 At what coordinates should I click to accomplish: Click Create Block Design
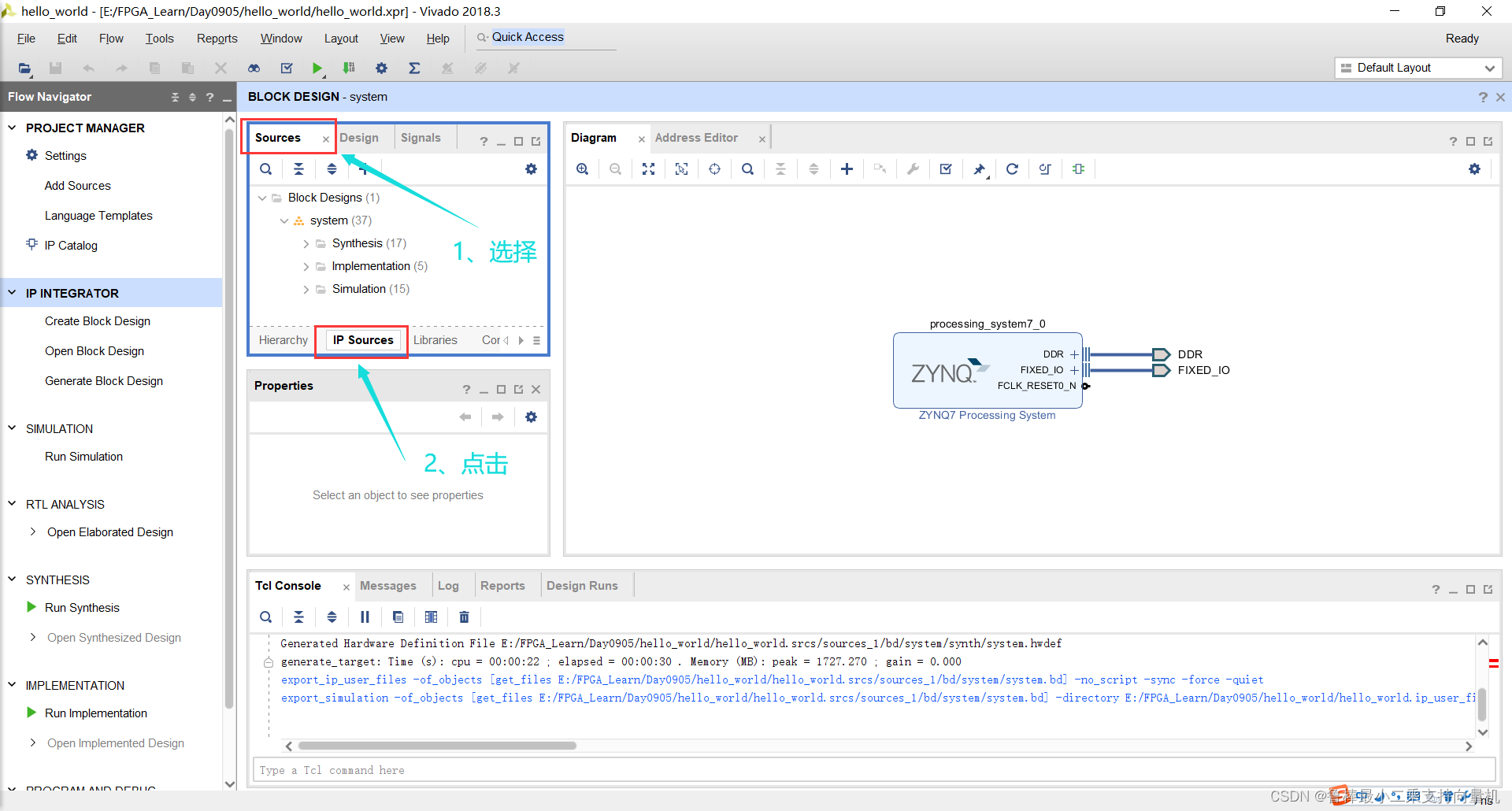pos(98,321)
